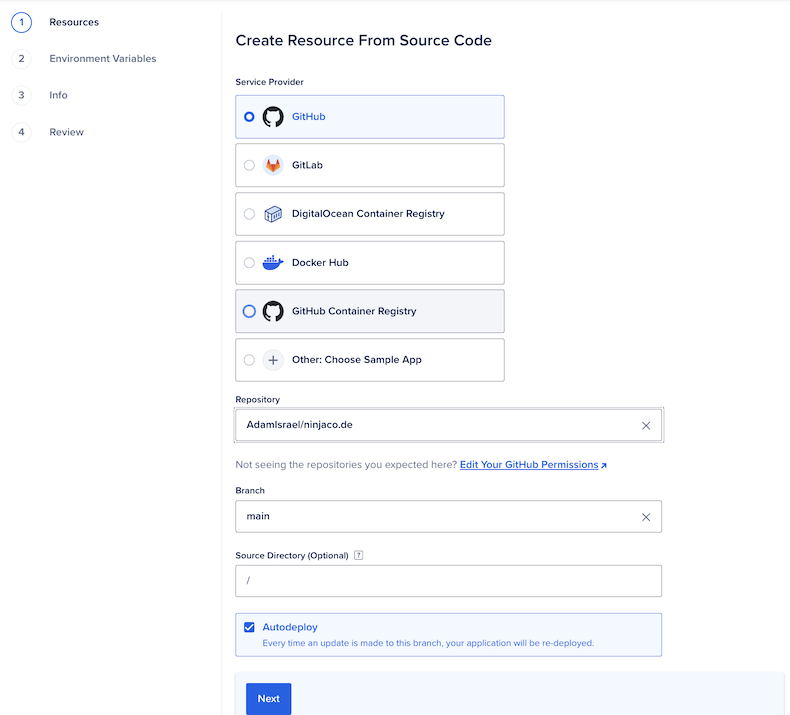
Task: Uncheck the Autodeploy checkbox
Action: pyautogui.click(x=249, y=627)
